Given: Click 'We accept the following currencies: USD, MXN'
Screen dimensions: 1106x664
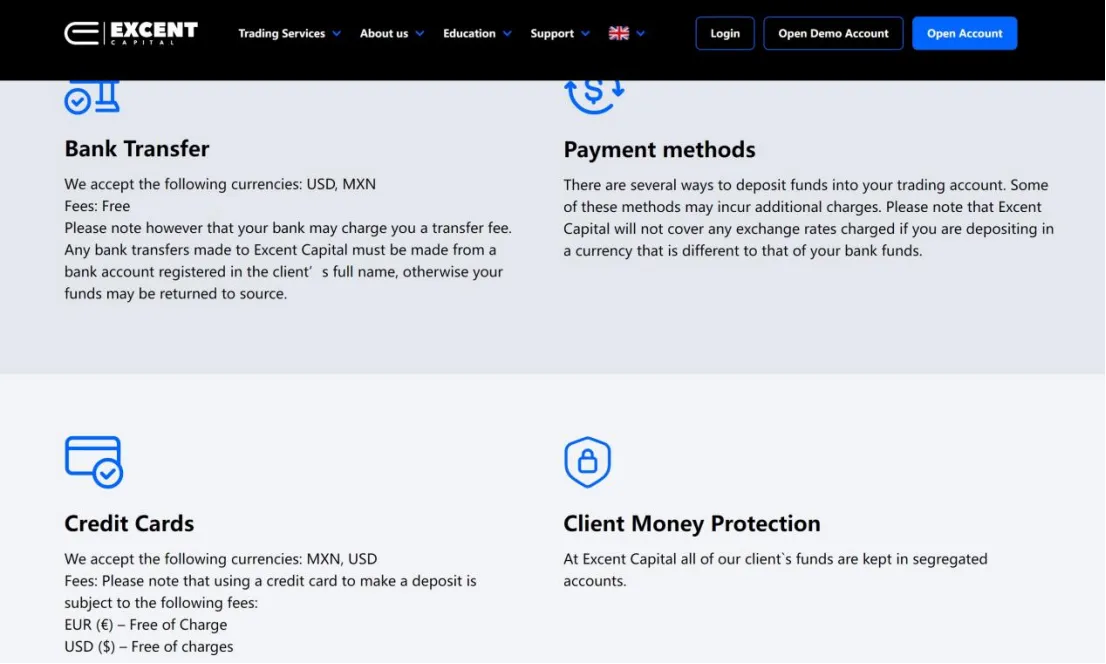Looking at the screenshot, I should click(220, 184).
